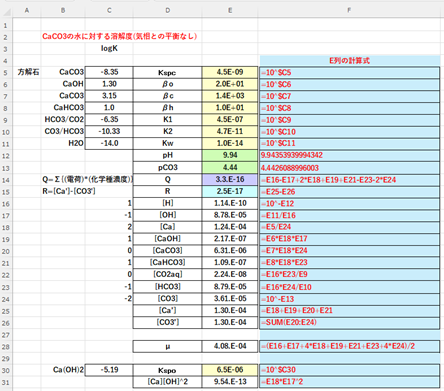444x391 pixels.
Task: Select the CaHCO3 label in row 8
Action: tap(63, 108)
